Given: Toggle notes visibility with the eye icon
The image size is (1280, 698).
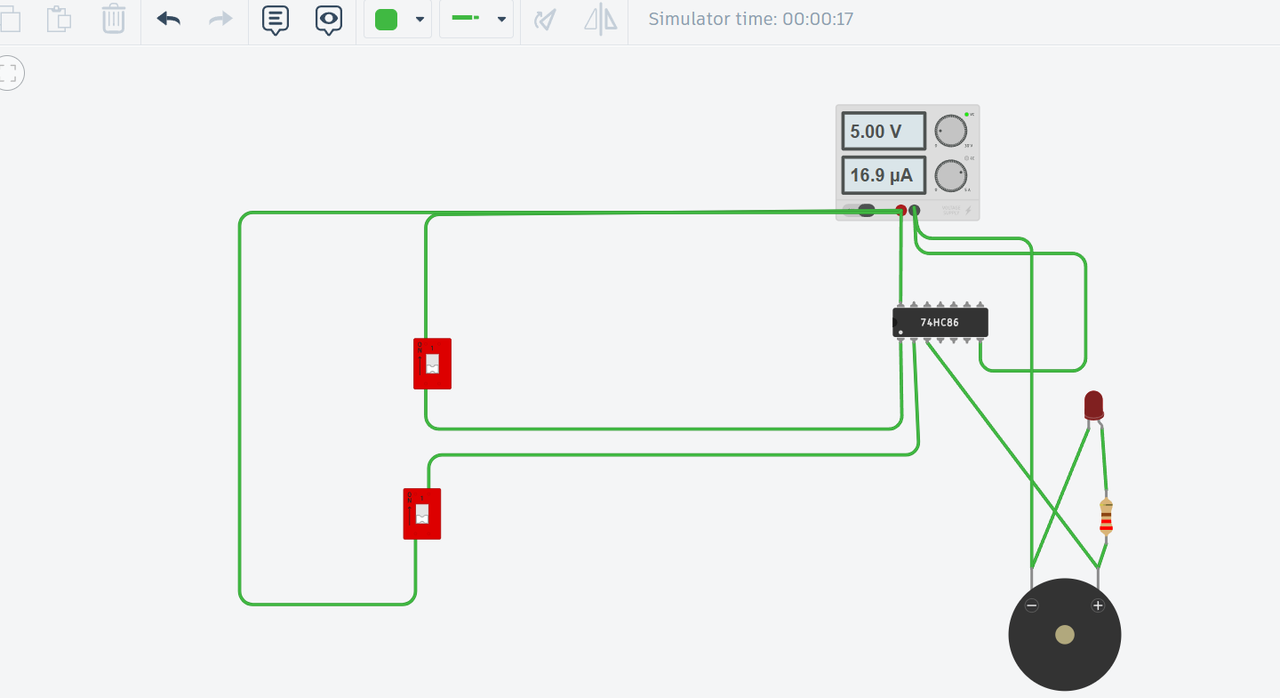Looking at the screenshot, I should pos(328,19).
